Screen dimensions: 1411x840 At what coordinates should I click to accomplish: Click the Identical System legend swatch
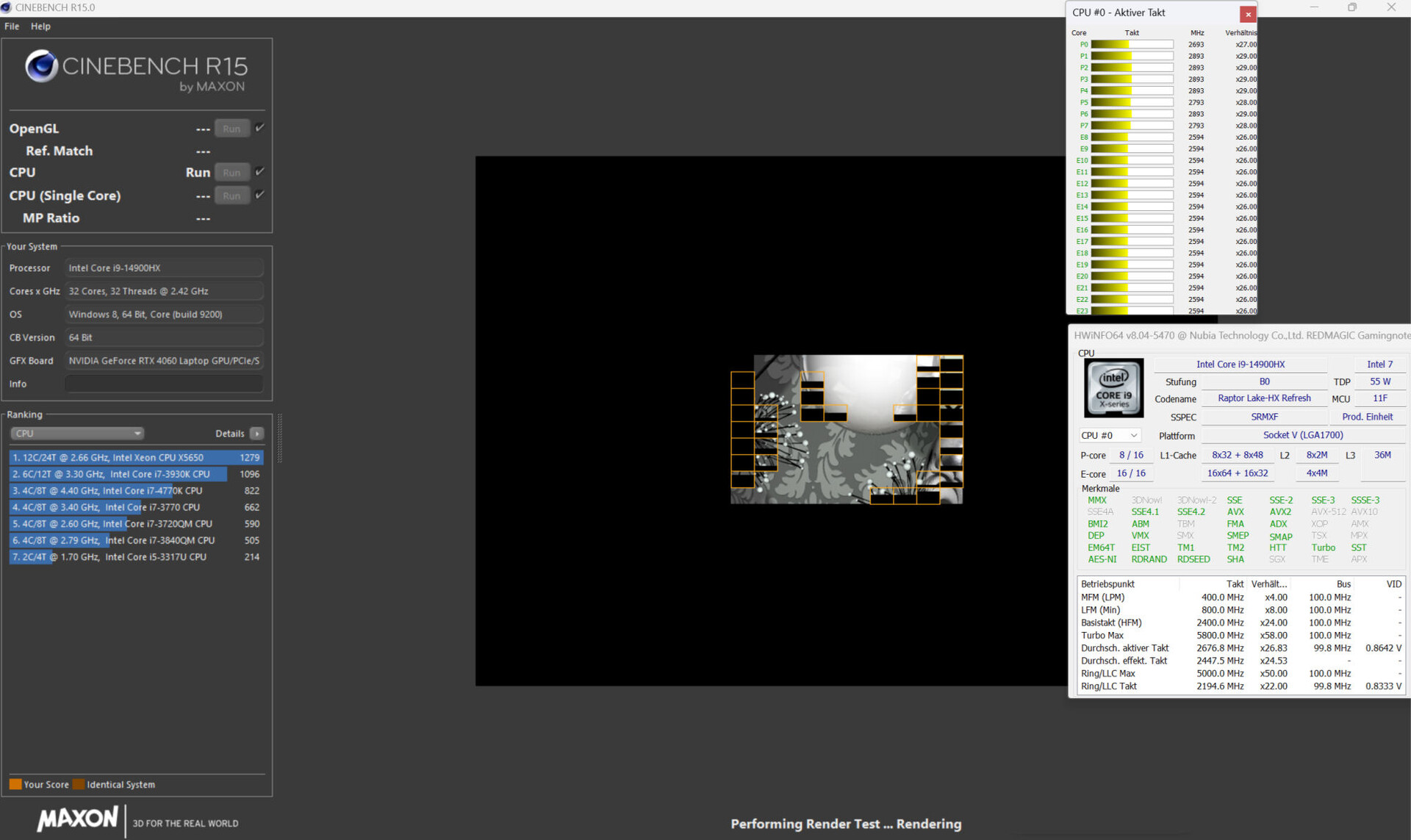79,784
